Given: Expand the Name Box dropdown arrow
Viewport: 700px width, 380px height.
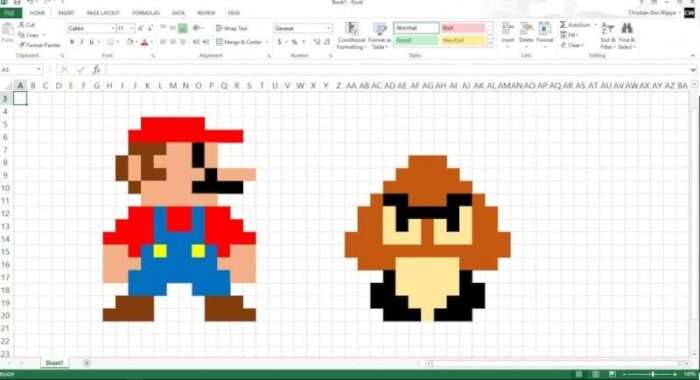Looking at the screenshot, I should (x=39, y=69).
